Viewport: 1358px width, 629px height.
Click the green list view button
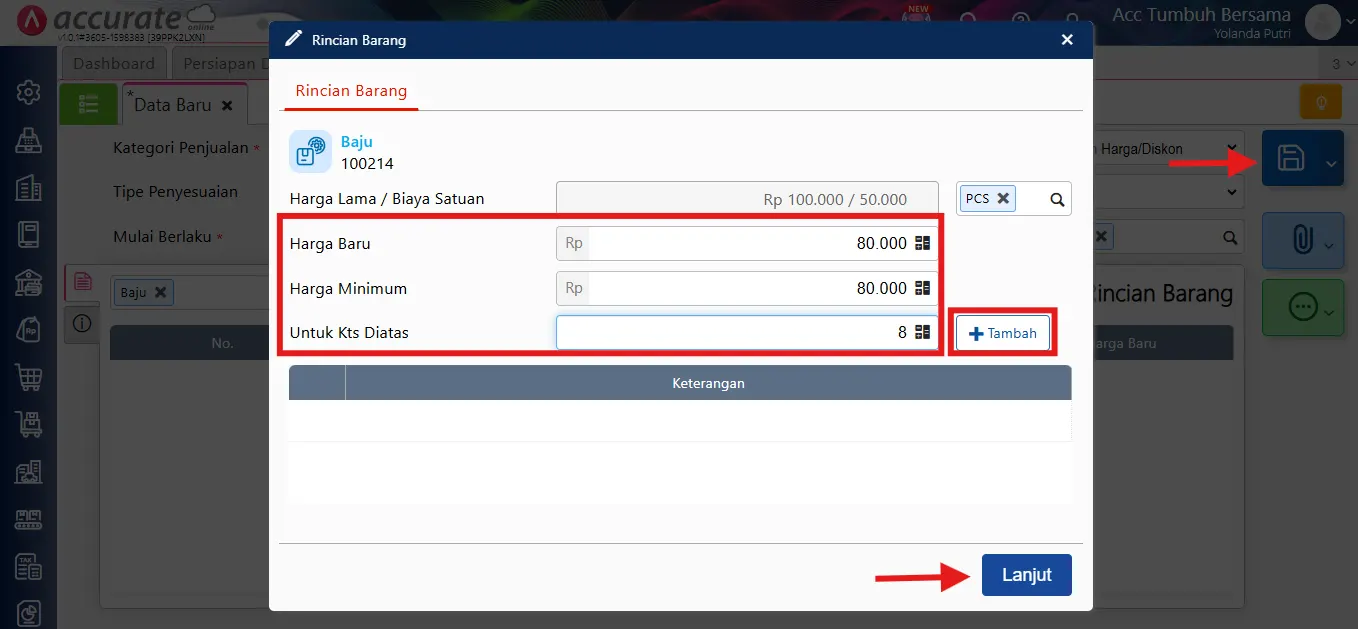click(x=88, y=104)
